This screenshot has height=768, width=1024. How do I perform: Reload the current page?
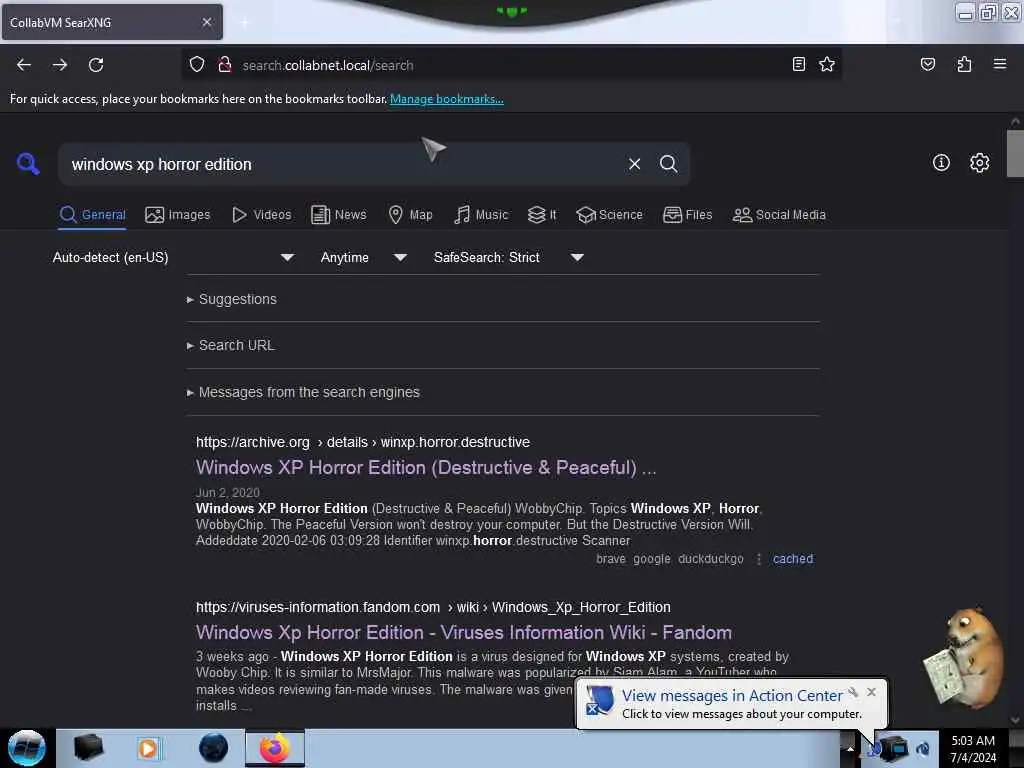96,65
